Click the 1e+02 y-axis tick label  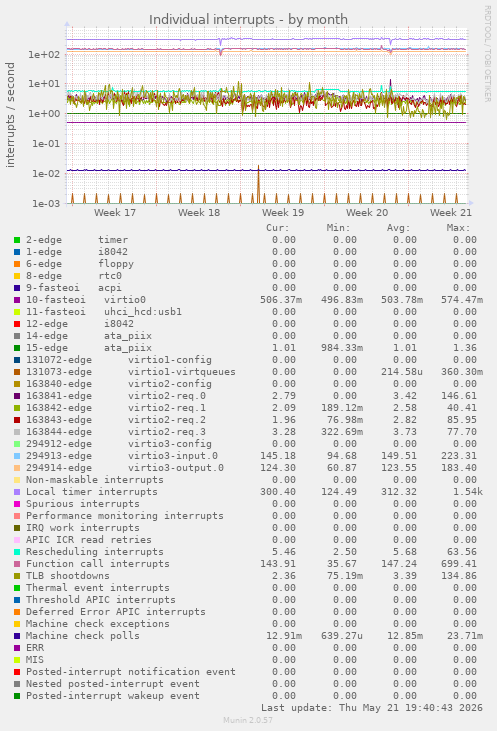pyautogui.click(x=44, y=55)
